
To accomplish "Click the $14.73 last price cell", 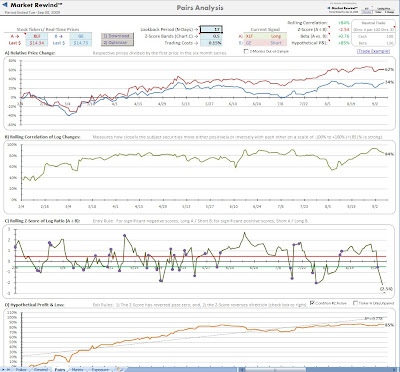I will tap(81, 43).
